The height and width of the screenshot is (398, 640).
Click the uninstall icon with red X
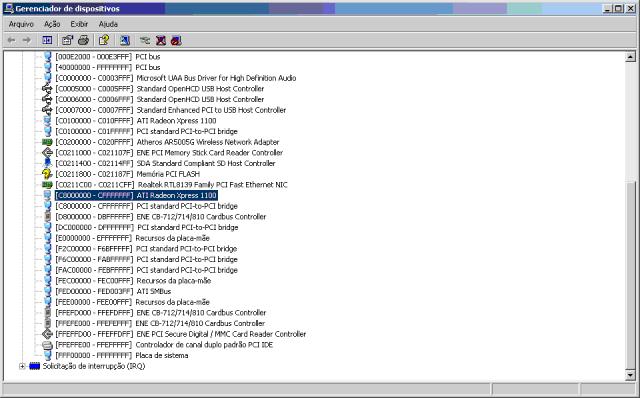pos(161,40)
